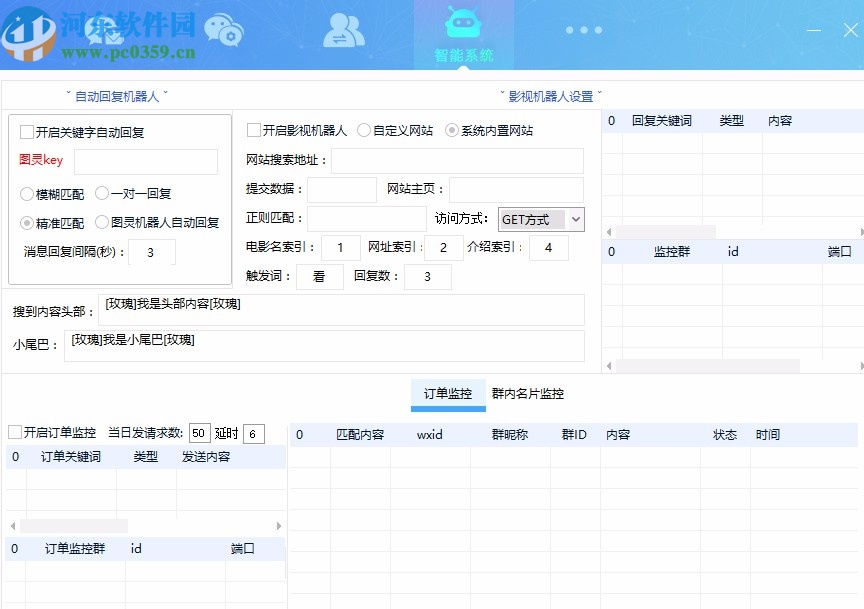Viewport: 864px width, 609px height.
Task: Click the 搜到内容头部 text box
Action: point(341,310)
